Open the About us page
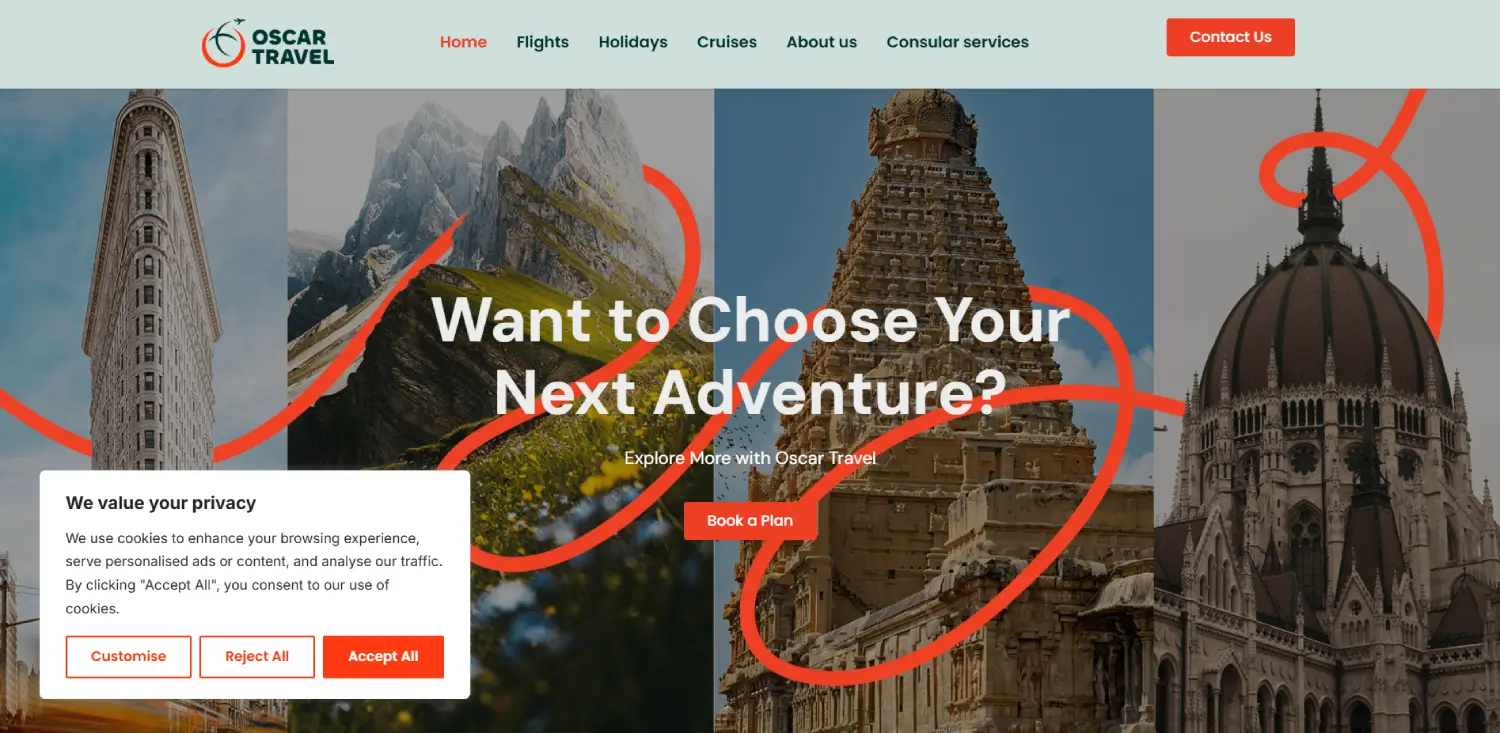The width and height of the screenshot is (1500, 733). point(822,42)
